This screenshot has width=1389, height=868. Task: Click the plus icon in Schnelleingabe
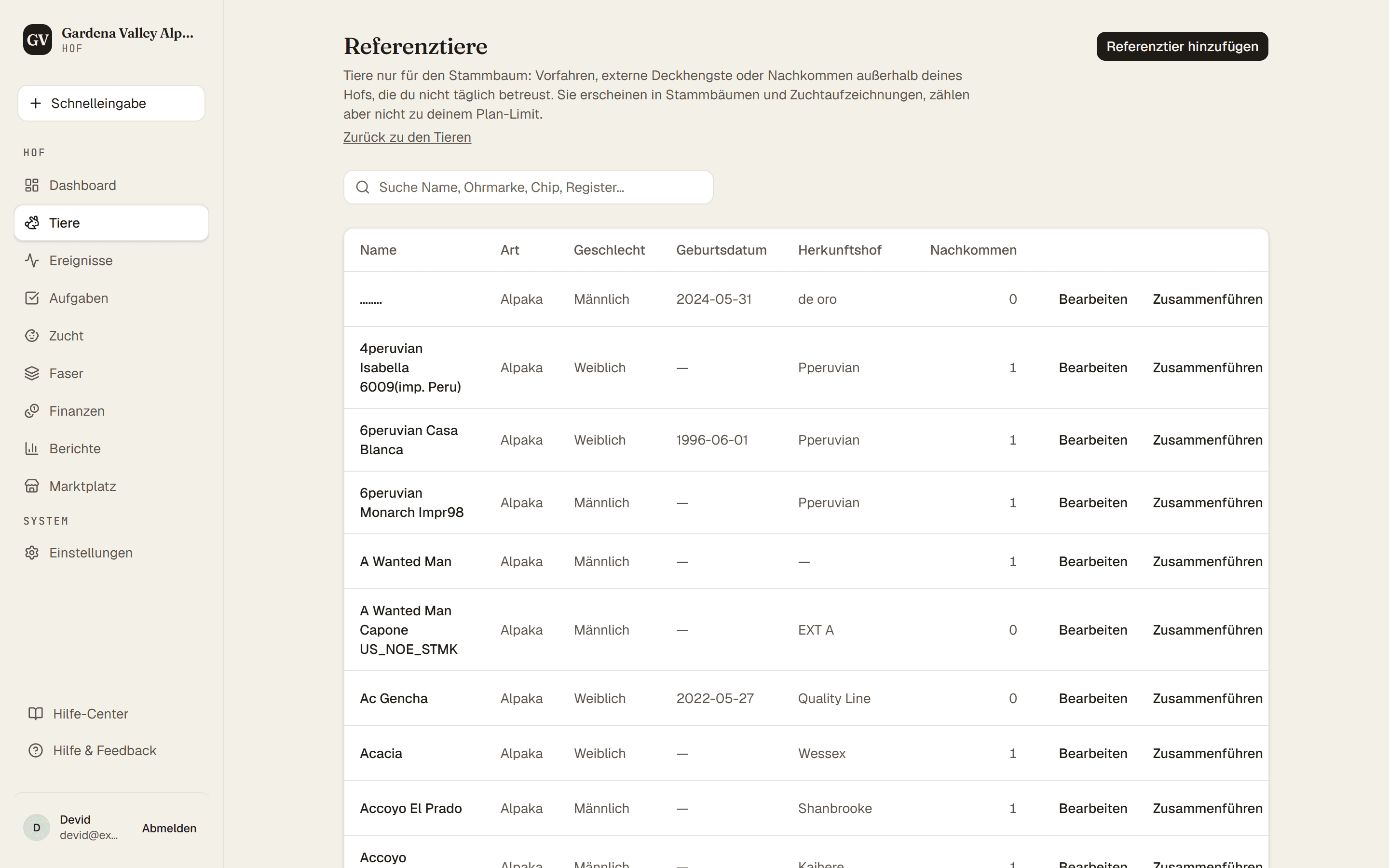click(x=36, y=103)
